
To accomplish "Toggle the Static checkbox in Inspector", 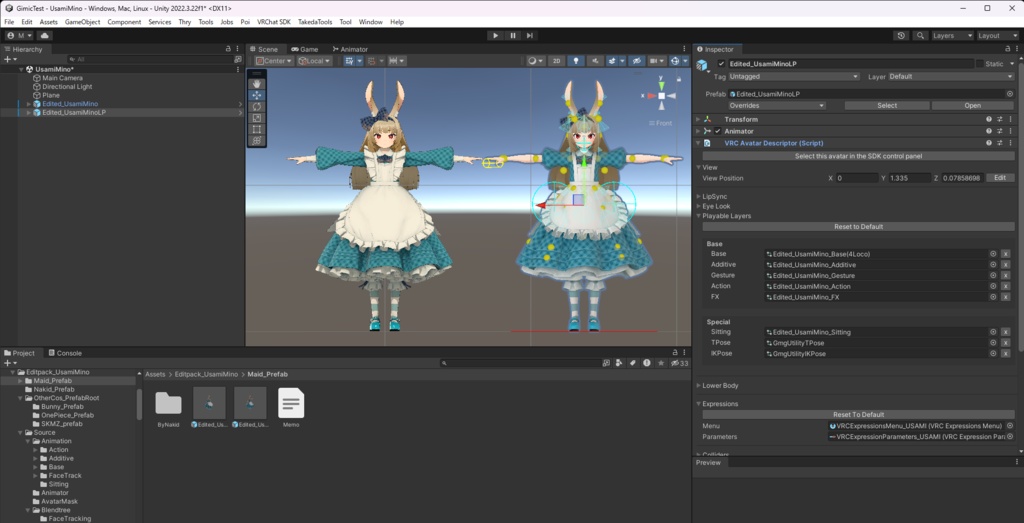I will tap(980, 63).
